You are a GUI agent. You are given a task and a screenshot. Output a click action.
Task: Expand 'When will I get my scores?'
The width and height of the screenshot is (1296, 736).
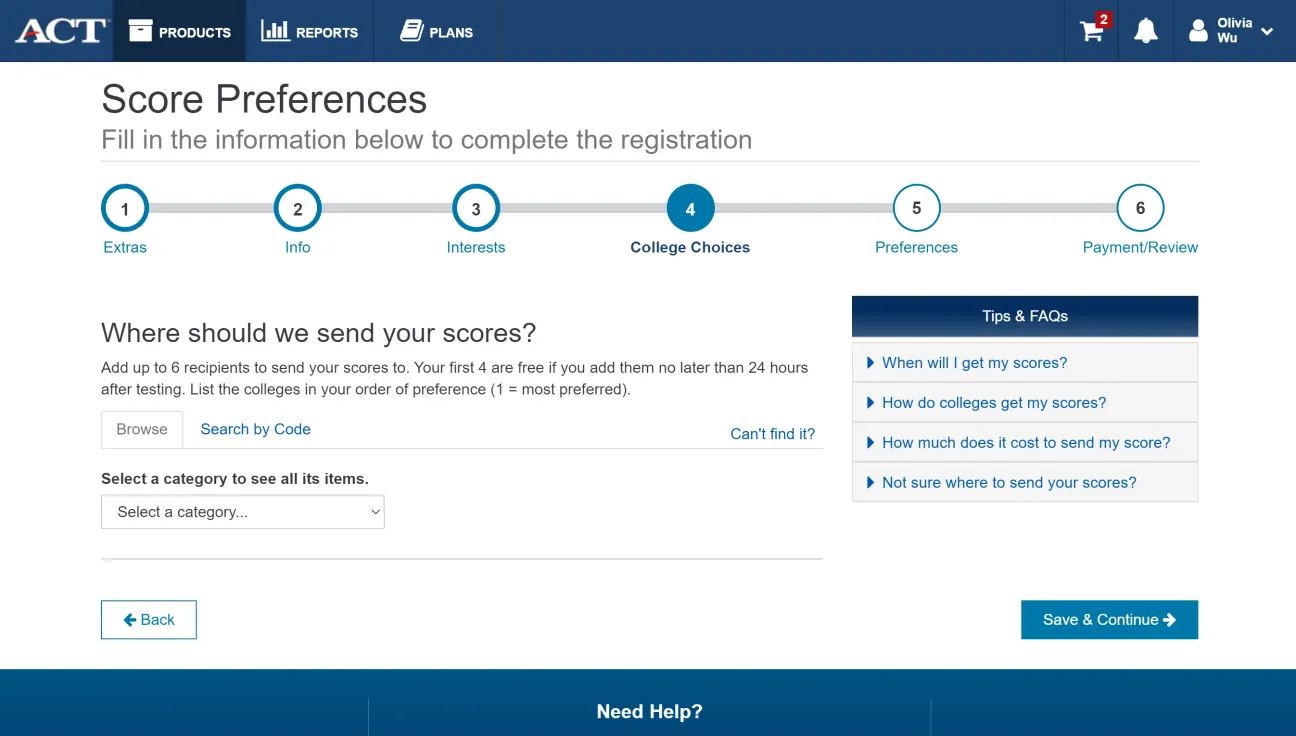1025,363
